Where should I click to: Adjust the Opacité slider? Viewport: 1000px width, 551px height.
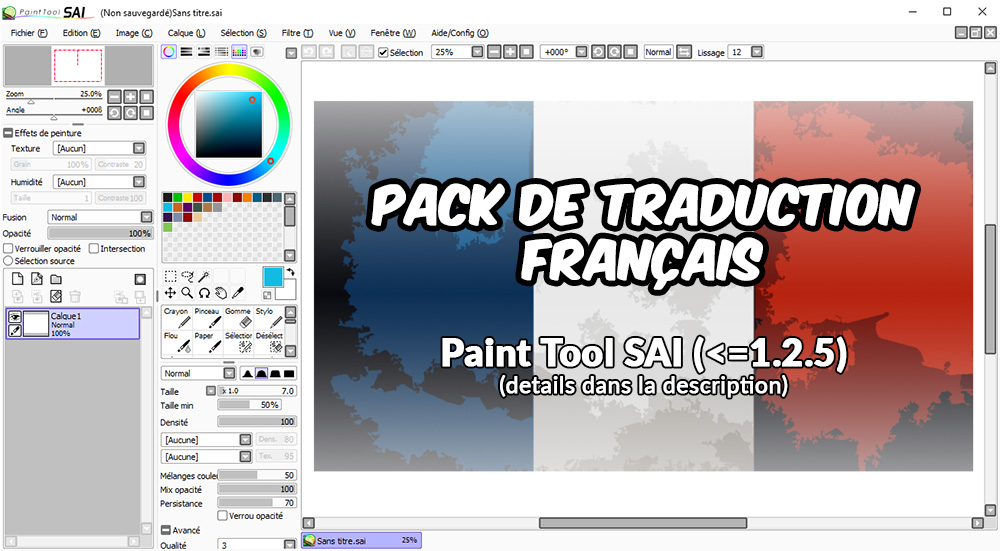click(101, 233)
